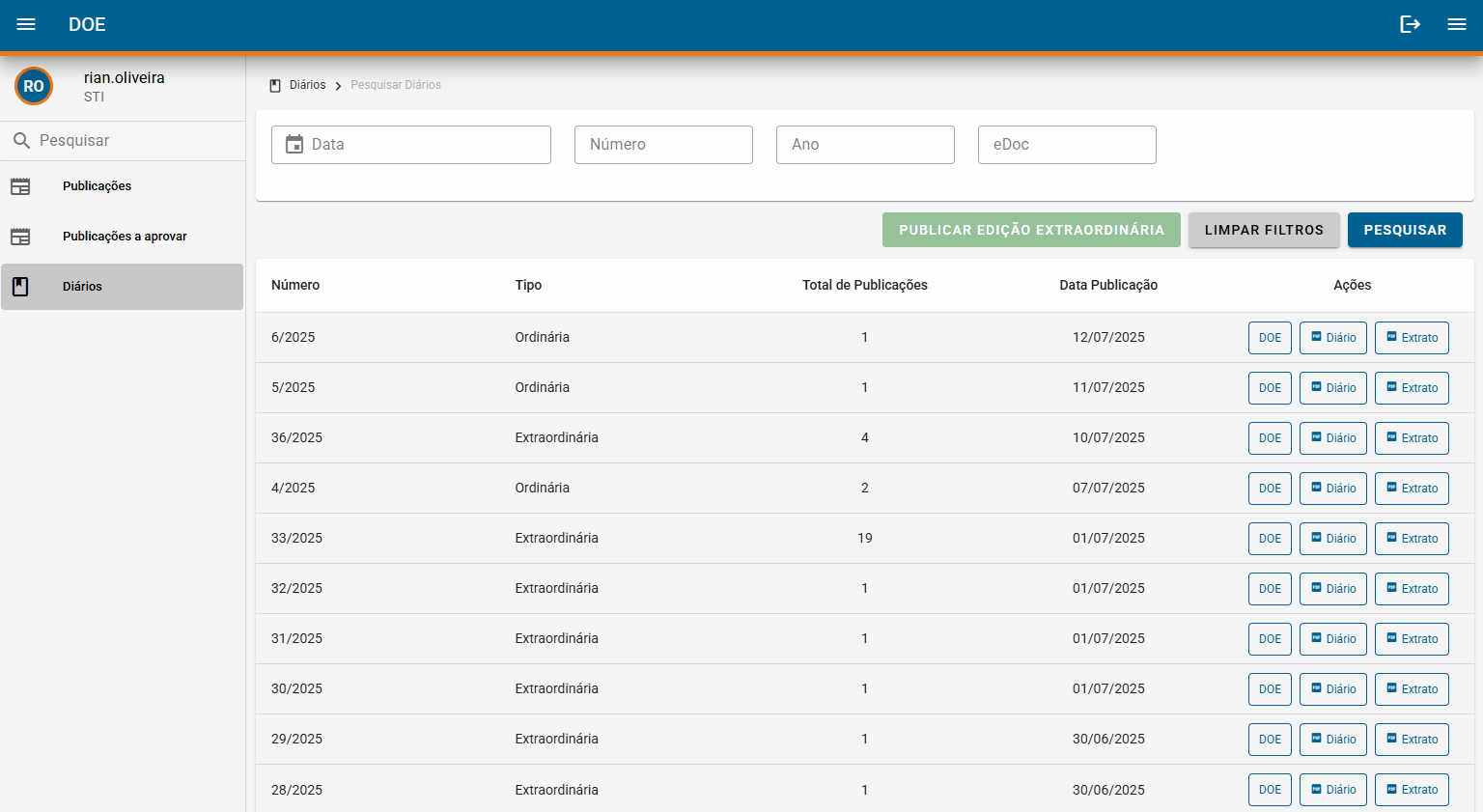Open Extrato PDF for edition 4/2025
The width and height of the screenshot is (1483, 812).
tap(1412, 489)
